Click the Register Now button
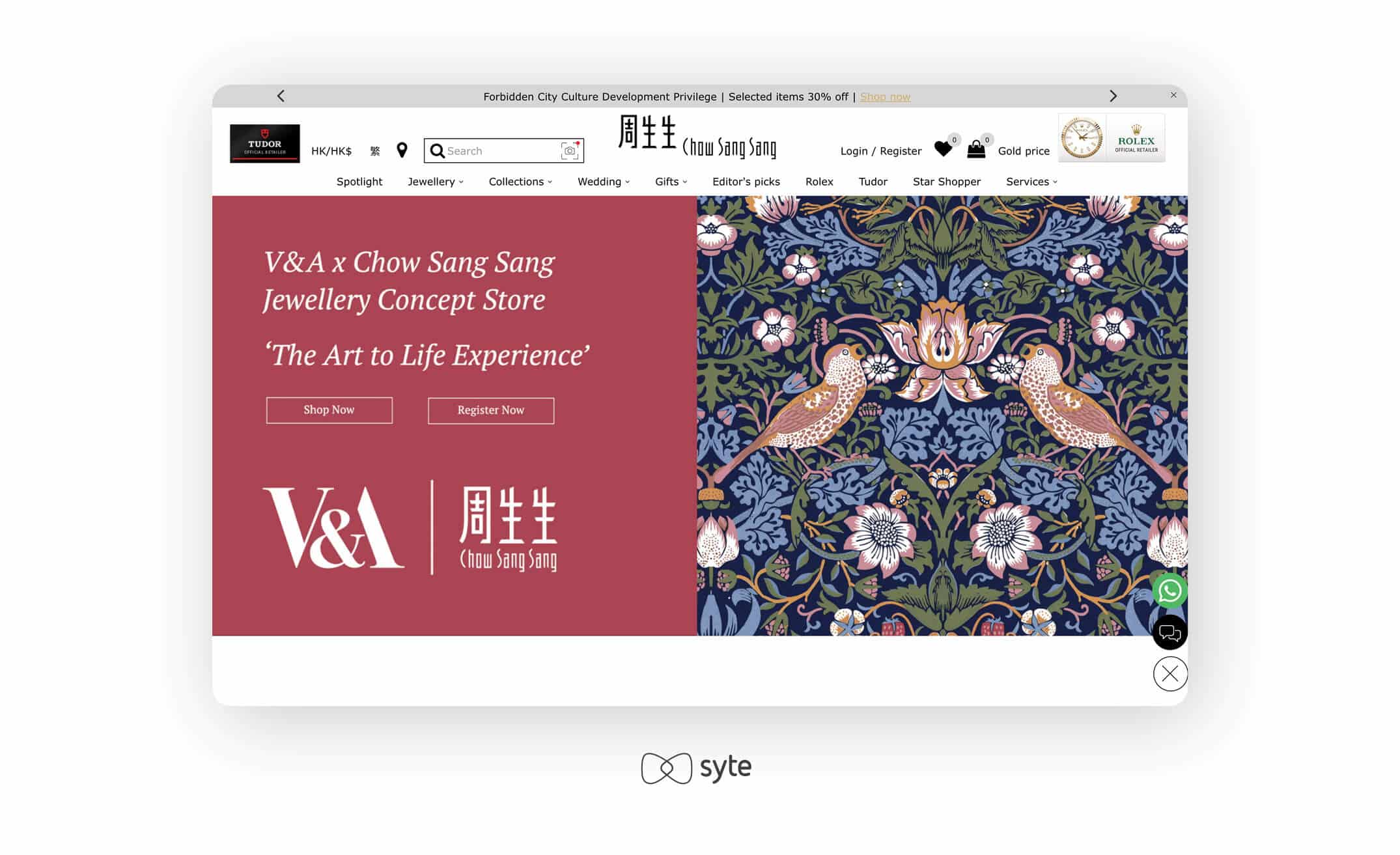Image resolution: width=1400 pixels, height=855 pixels. 492,410
